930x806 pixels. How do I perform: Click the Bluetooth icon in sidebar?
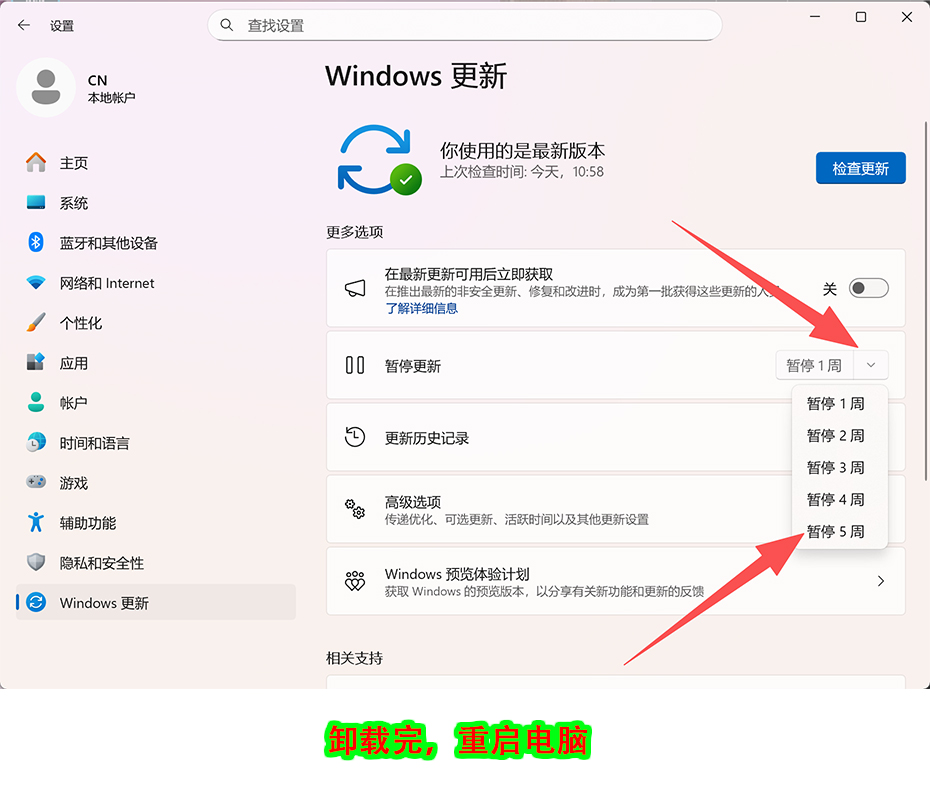pyautogui.click(x=36, y=243)
